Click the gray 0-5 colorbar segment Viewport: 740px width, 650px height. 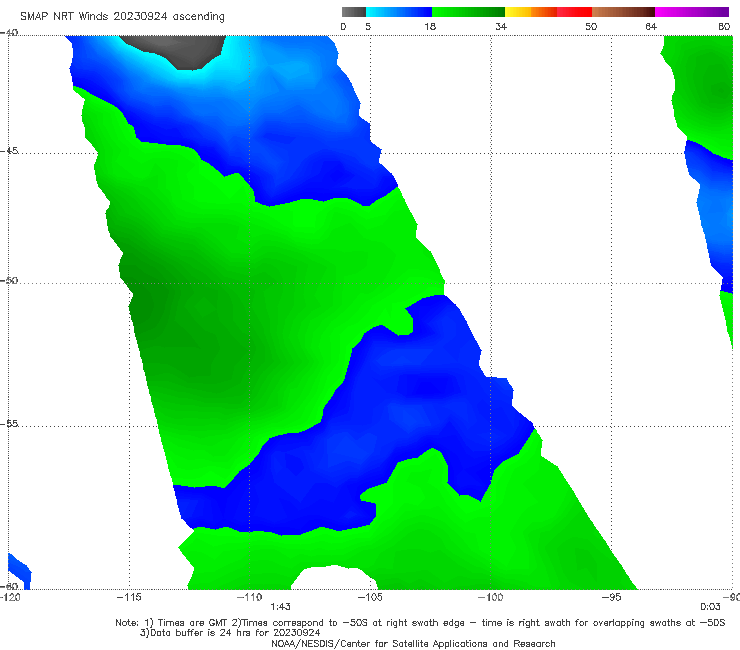pos(354,12)
